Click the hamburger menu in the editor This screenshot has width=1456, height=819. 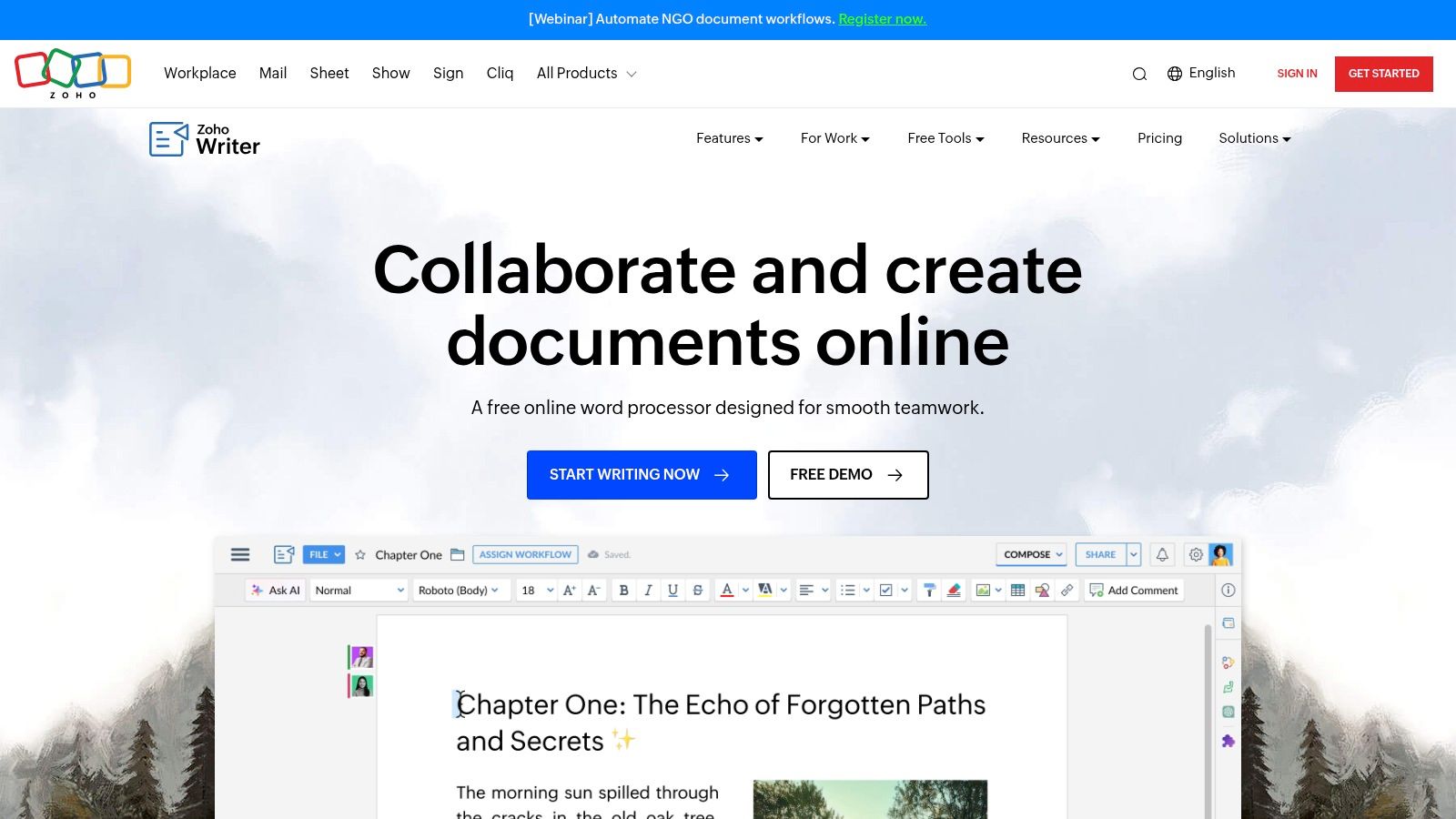240,554
